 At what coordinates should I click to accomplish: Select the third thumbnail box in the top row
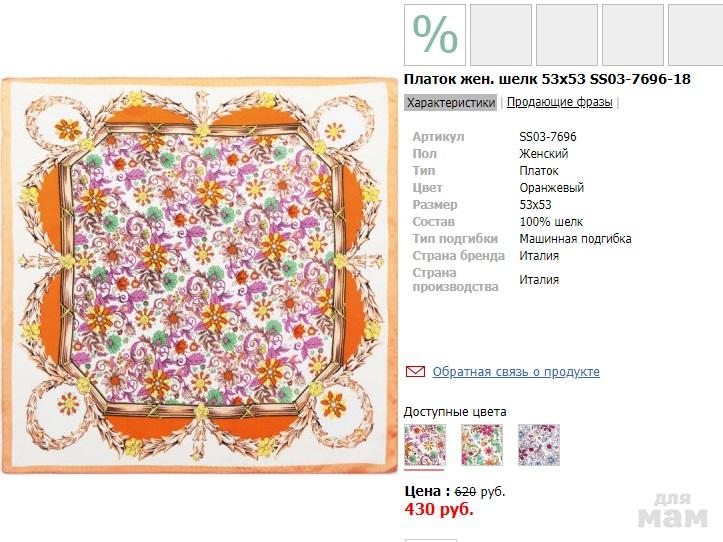566,35
